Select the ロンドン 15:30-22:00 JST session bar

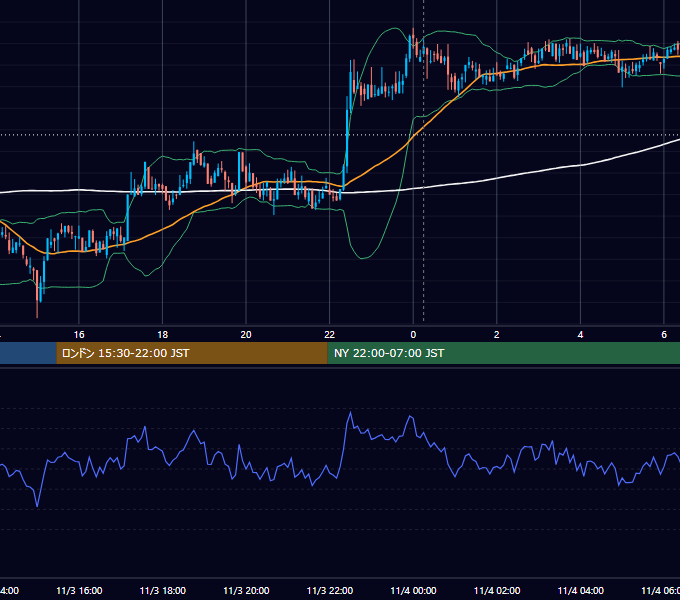click(192, 353)
